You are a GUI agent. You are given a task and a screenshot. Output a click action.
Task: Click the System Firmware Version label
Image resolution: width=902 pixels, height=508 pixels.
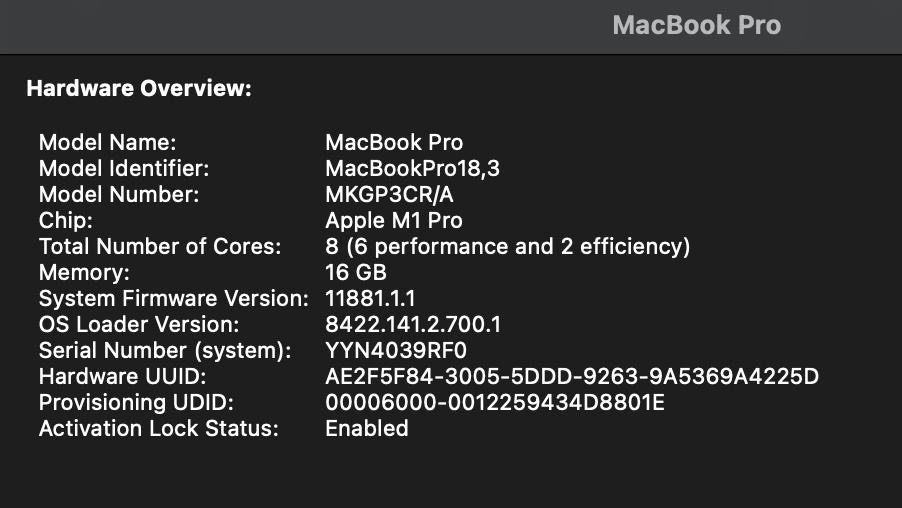coord(173,298)
